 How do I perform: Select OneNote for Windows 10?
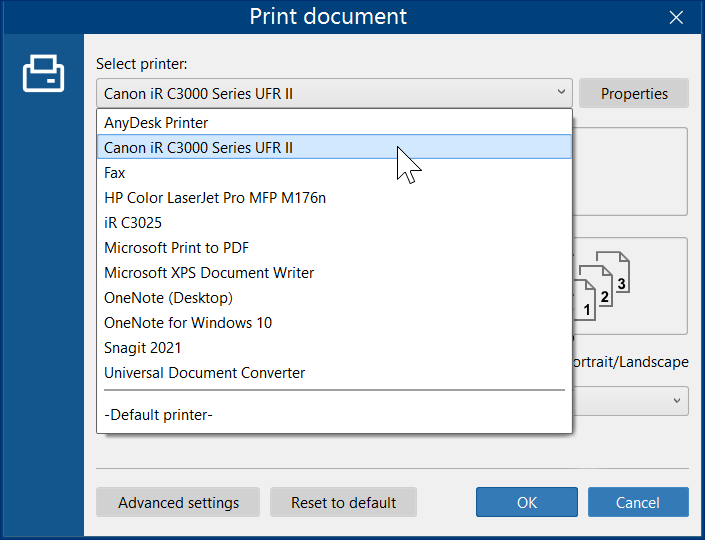tap(334, 323)
